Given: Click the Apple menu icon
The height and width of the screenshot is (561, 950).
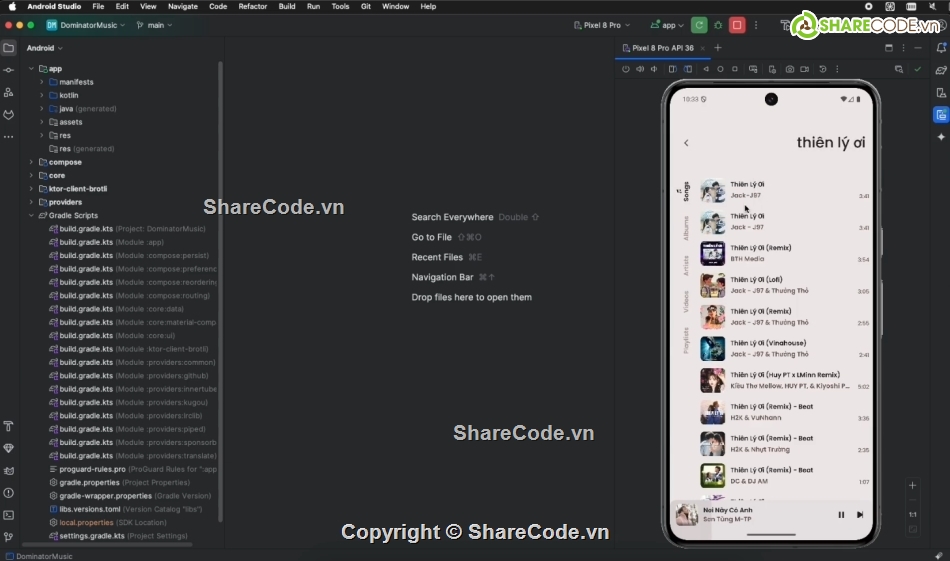Looking at the screenshot, I should click(x=12, y=6).
